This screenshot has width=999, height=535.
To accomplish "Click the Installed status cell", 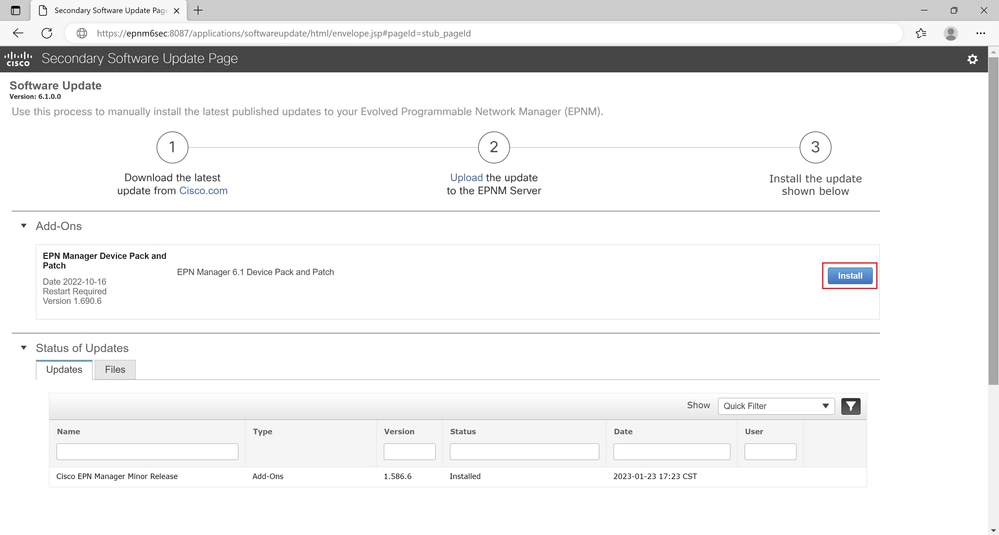I will coord(465,476).
